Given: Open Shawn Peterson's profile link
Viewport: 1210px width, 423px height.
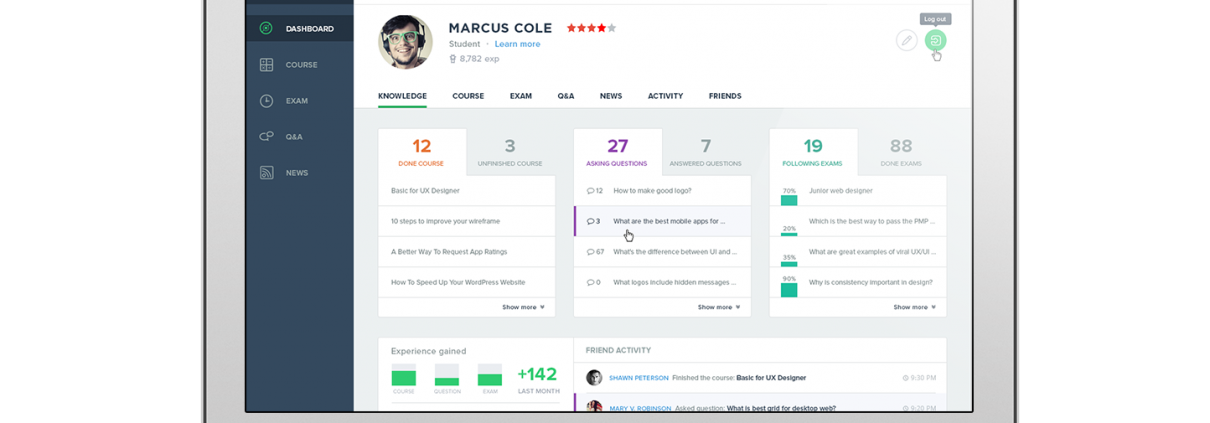Looking at the screenshot, I should tap(638, 378).
